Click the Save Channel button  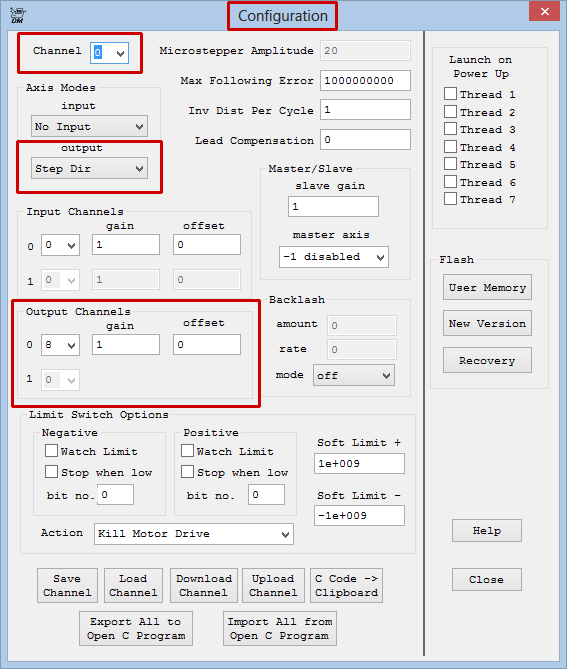tap(67, 585)
